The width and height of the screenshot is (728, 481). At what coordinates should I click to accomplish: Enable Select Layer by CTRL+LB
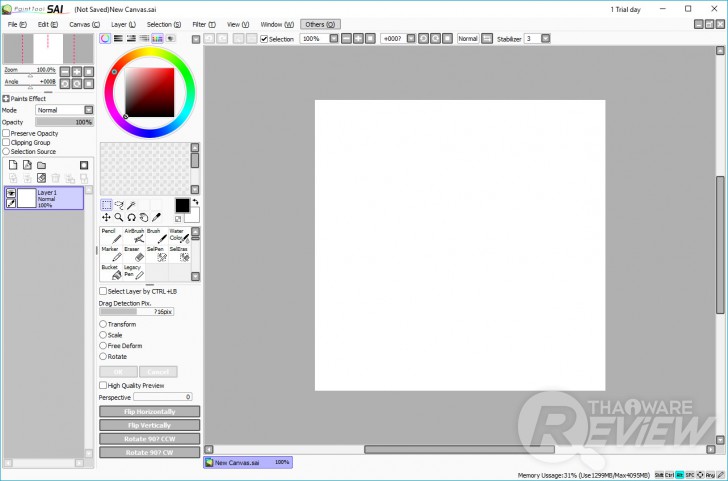[x=103, y=291]
